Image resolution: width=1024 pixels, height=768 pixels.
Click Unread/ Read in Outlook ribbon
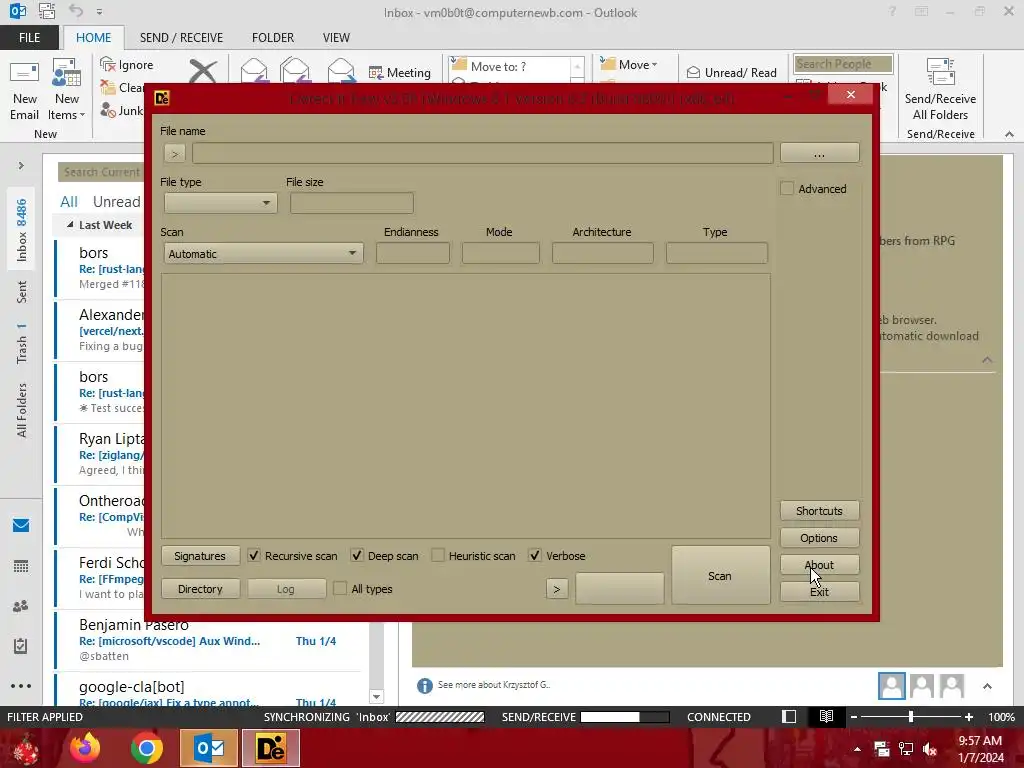[731, 72]
